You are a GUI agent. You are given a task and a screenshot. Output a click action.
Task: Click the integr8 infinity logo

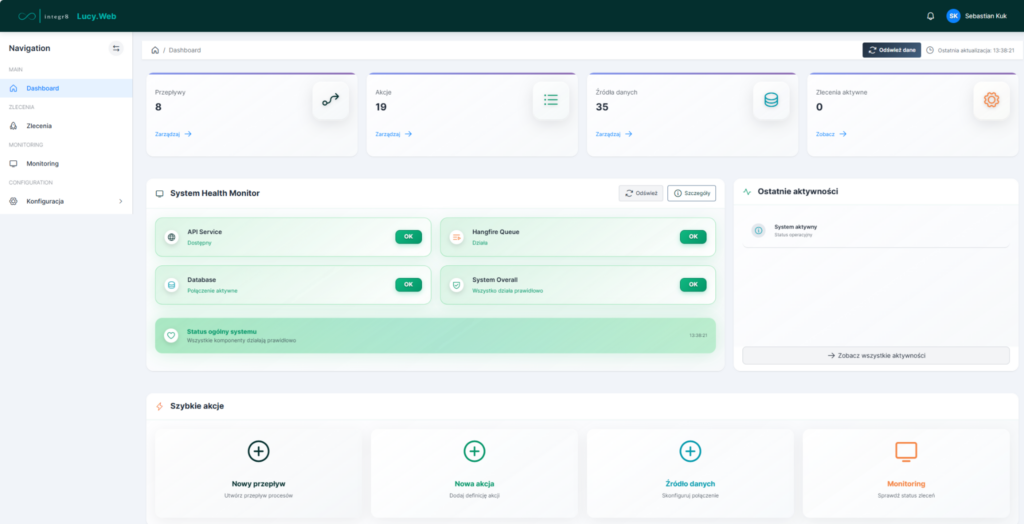point(27,16)
